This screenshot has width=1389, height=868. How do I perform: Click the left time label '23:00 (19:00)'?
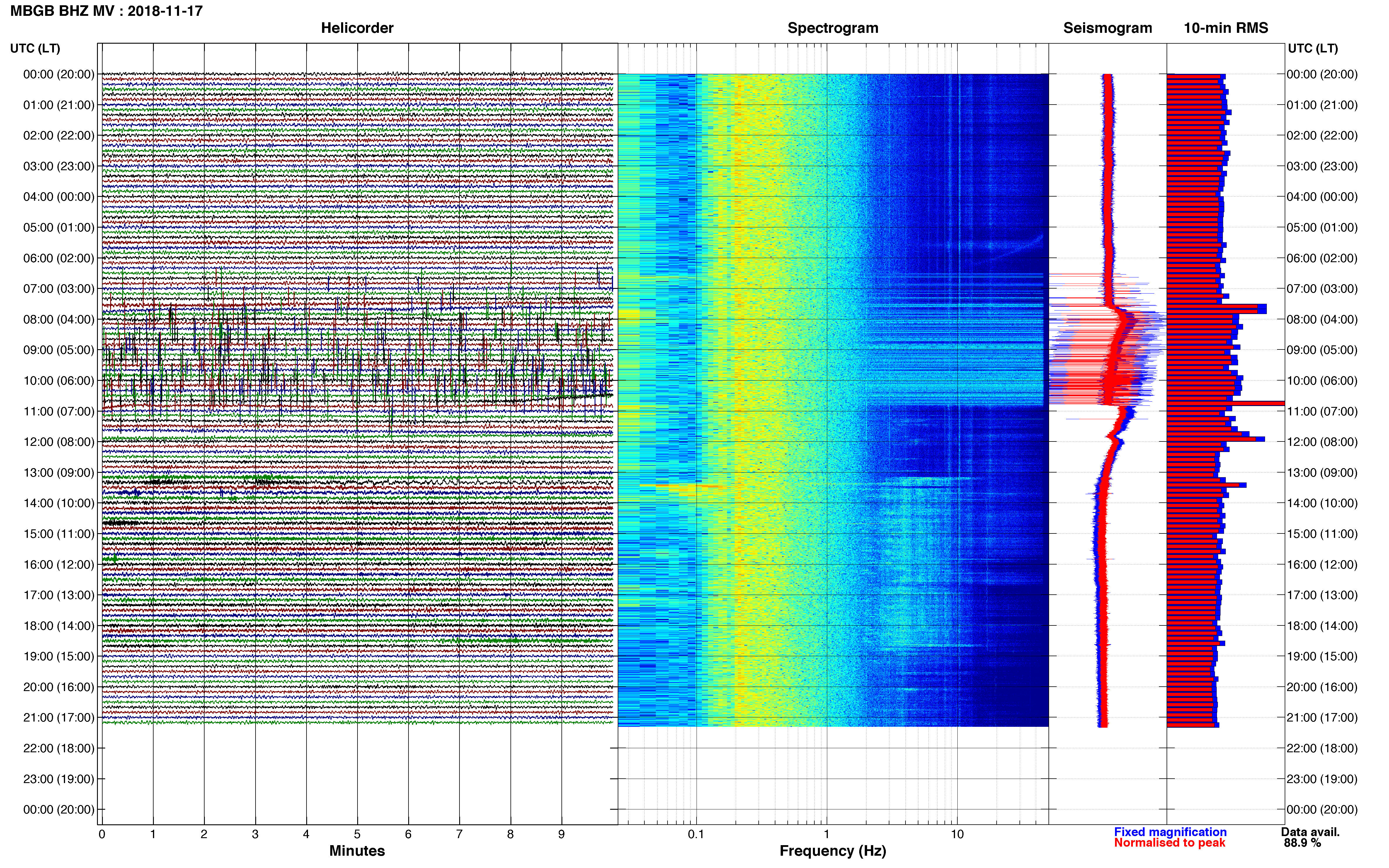[59, 779]
